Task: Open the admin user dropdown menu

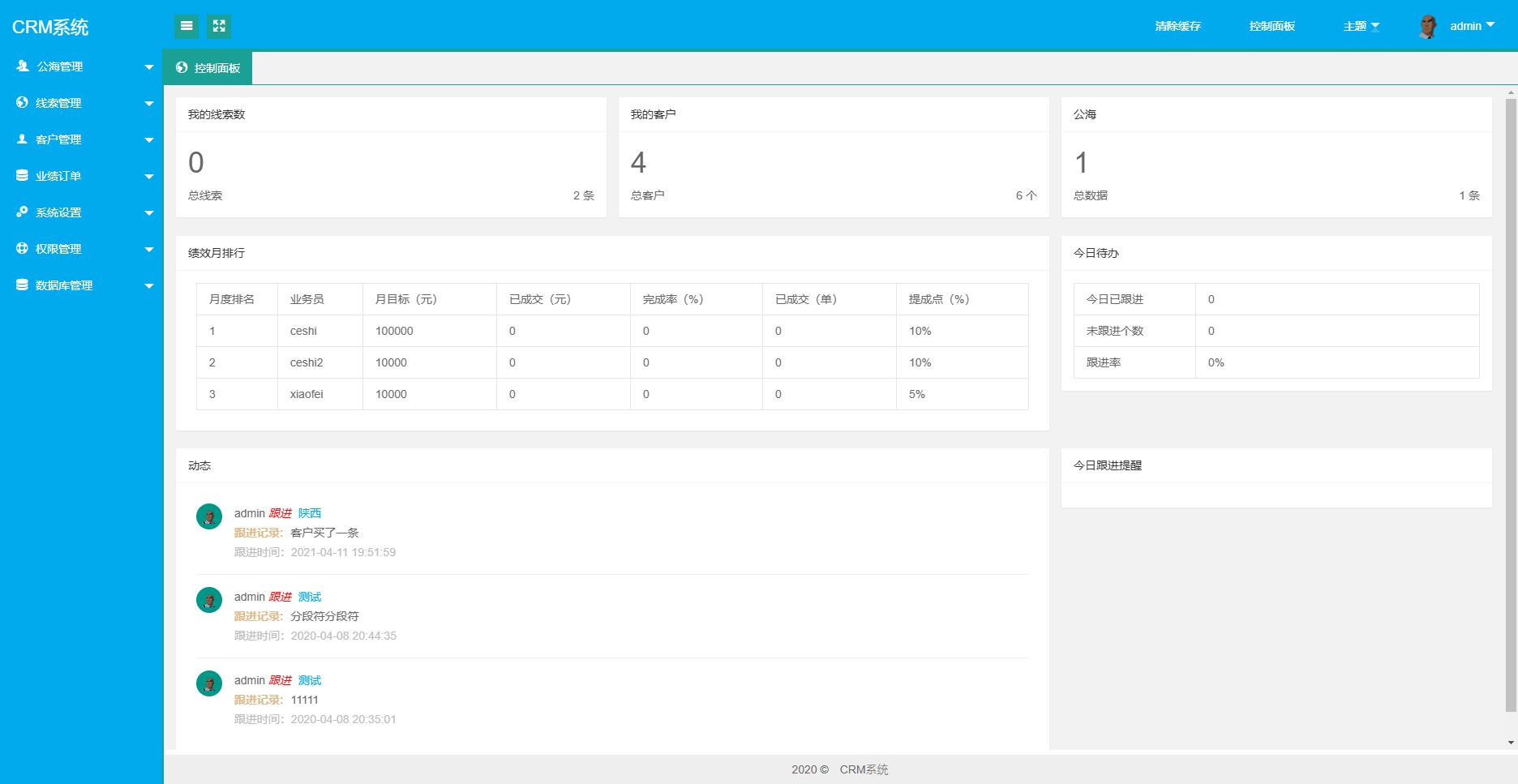Action: pyautogui.click(x=1472, y=26)
